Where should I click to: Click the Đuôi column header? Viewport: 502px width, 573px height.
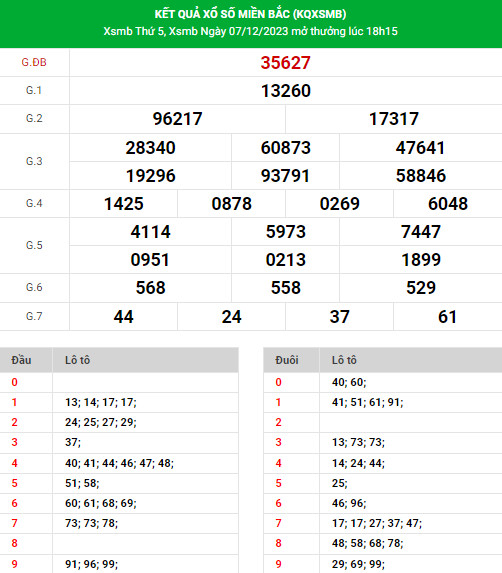click(x=287, y=360)
